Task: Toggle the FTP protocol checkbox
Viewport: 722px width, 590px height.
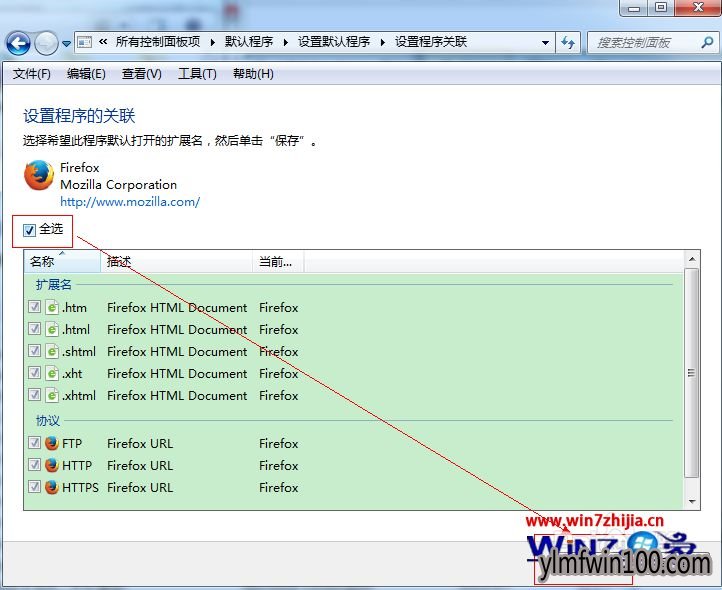Action: pos(34,443)
